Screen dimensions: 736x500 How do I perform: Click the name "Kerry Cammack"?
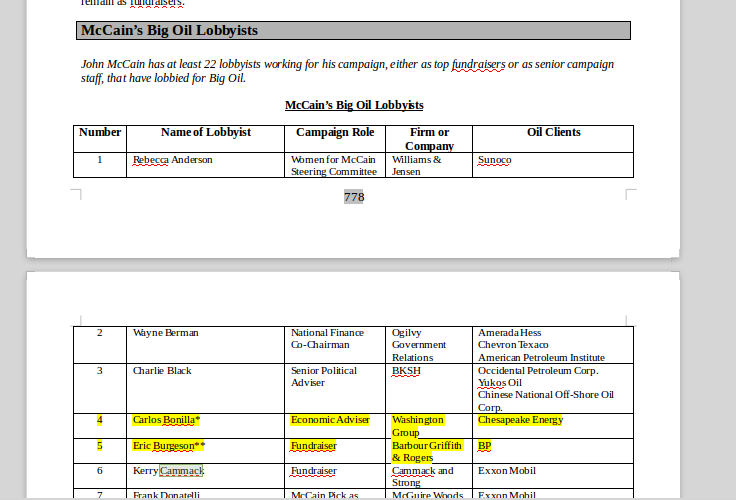[168, 471]
